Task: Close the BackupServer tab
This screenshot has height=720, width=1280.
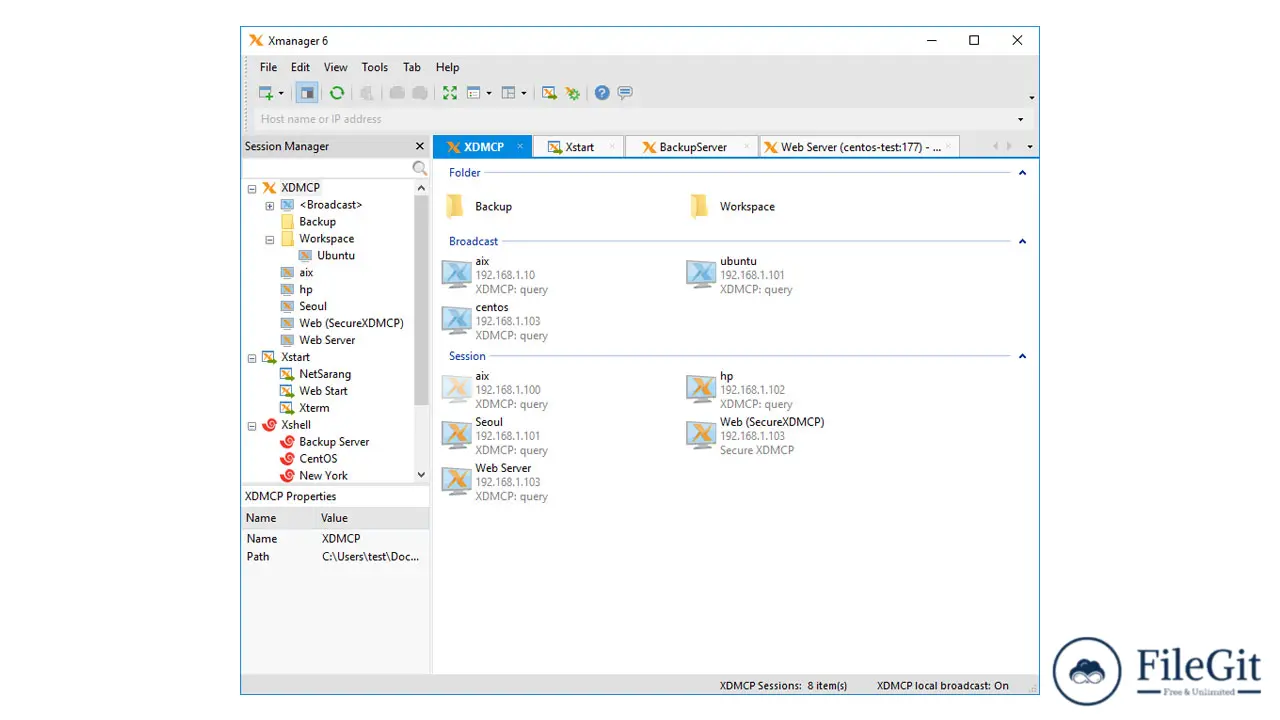Action: pyautogui.click(x=746, y=146)
